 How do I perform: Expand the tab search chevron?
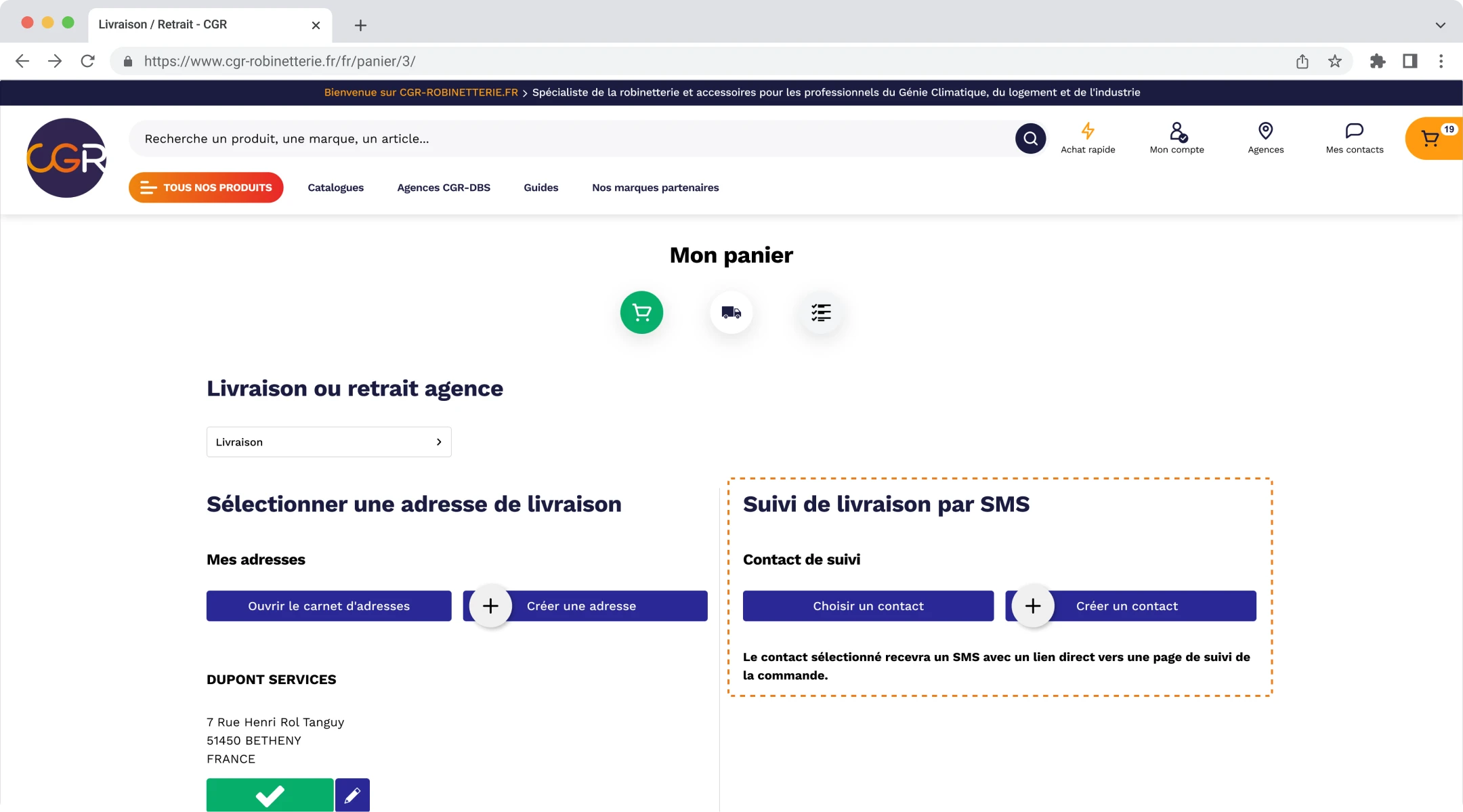pyautogui.click(x=1440, y=25)
